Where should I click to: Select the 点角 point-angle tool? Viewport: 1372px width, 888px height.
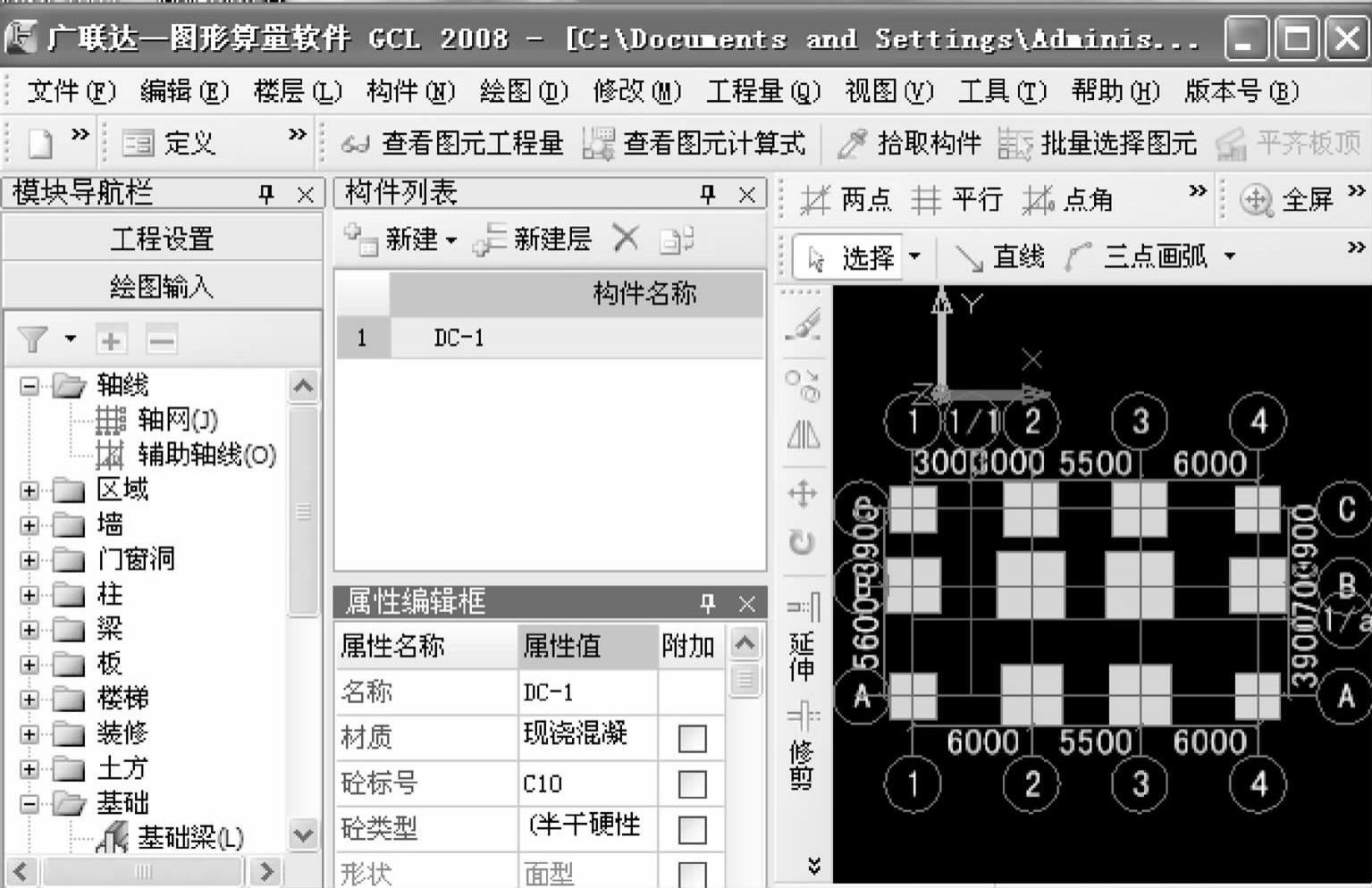tap(1068, 199)
